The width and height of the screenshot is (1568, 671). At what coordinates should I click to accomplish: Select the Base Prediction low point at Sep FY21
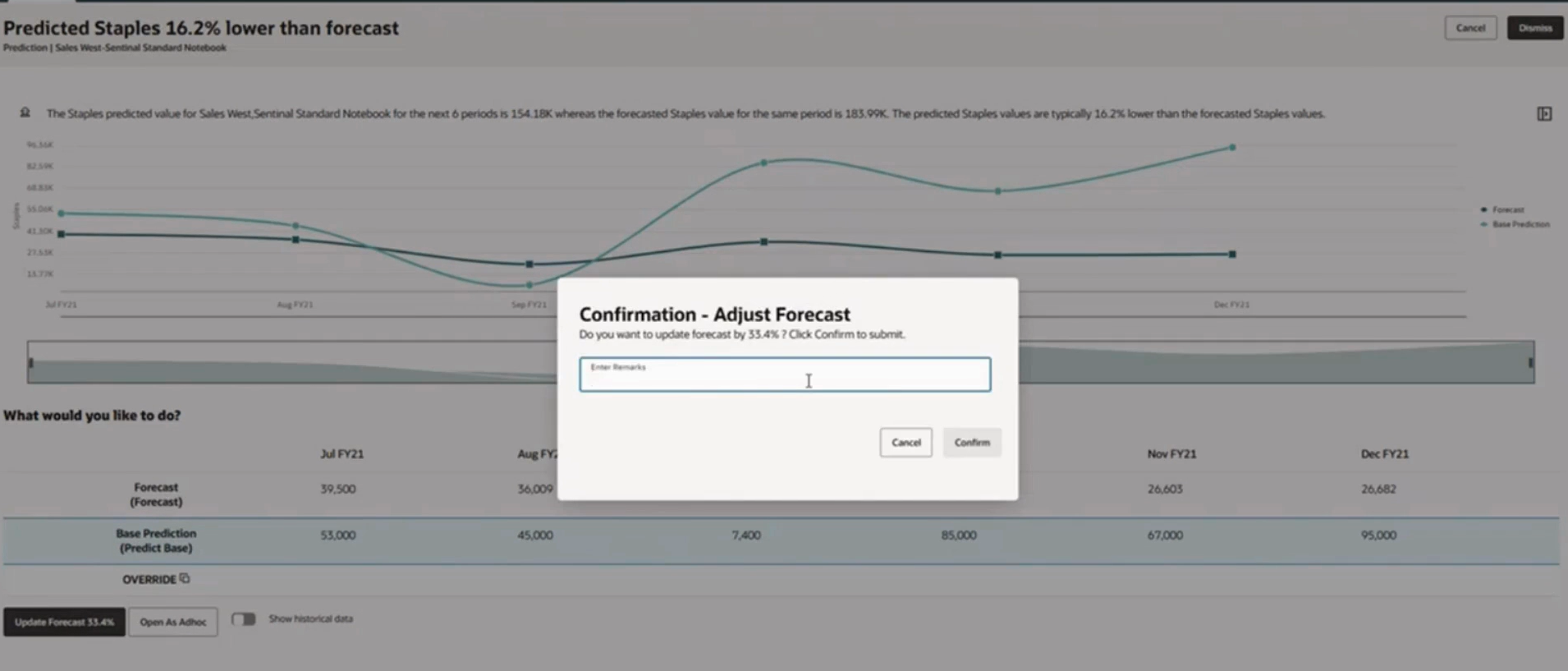tap(530, 285)
